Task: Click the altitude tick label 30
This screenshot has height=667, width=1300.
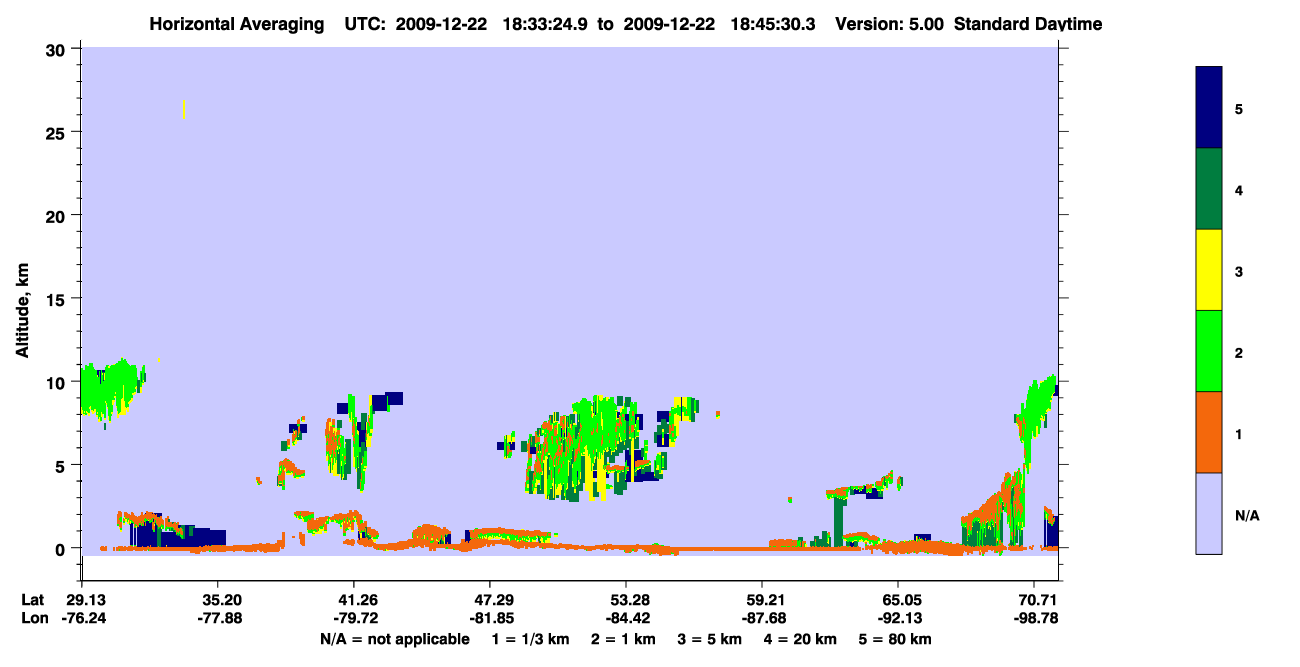Action: 58,49
